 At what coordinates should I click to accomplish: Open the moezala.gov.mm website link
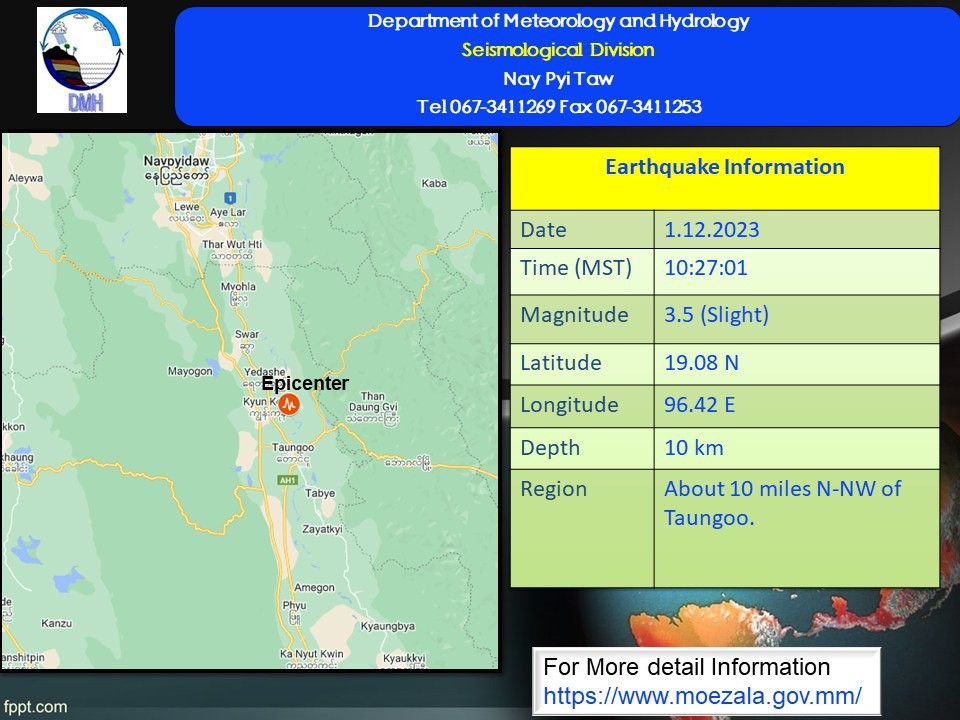click(702, 694)
